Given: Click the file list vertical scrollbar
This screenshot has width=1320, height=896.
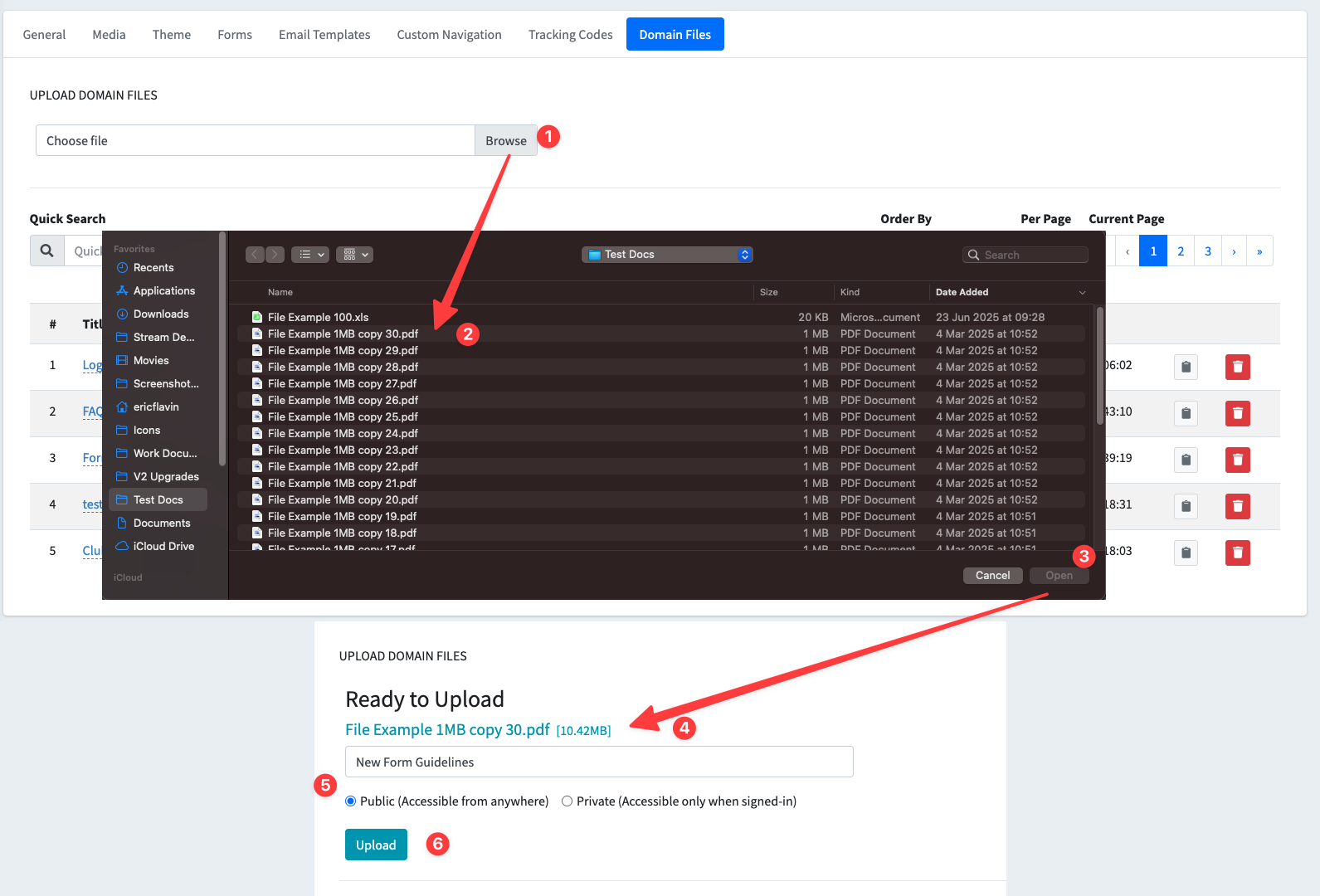Looking at the screenshot, I should [1100, 365].
